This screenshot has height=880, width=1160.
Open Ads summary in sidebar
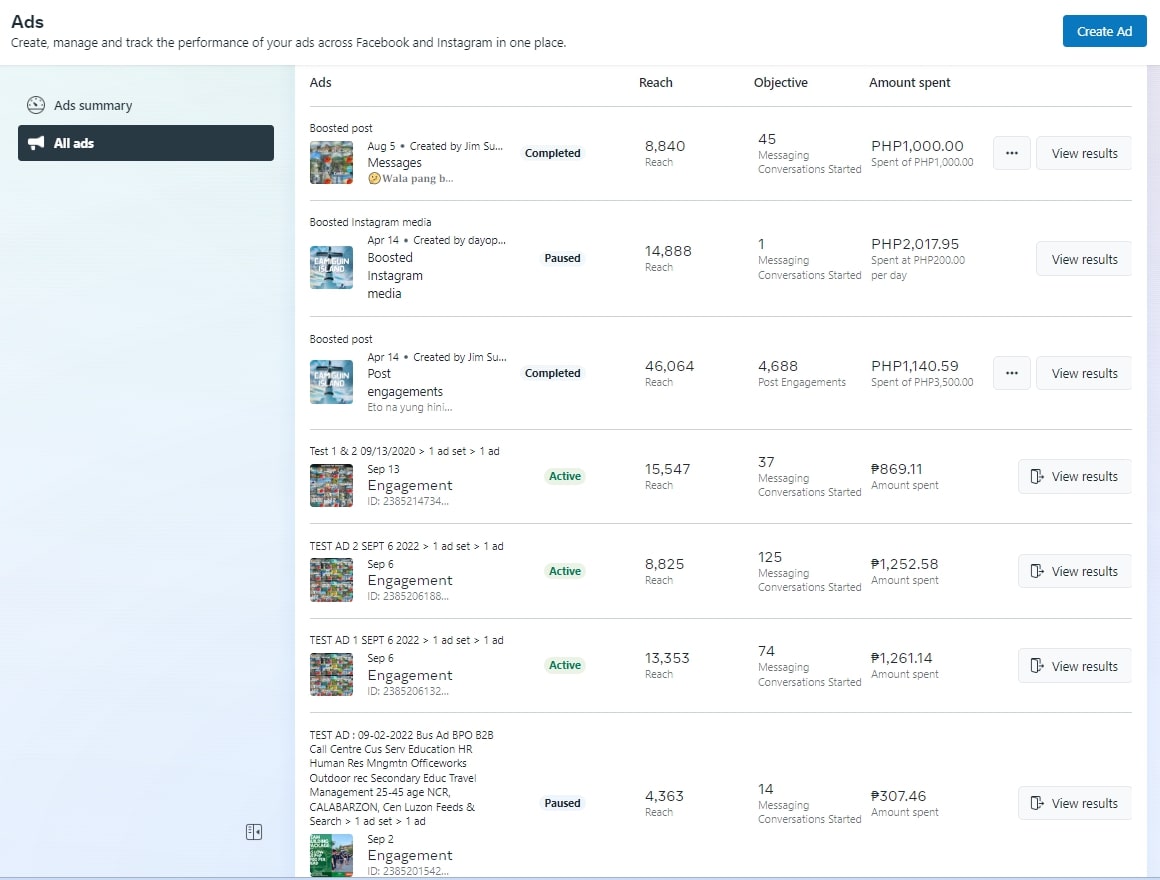click(146, 105)
